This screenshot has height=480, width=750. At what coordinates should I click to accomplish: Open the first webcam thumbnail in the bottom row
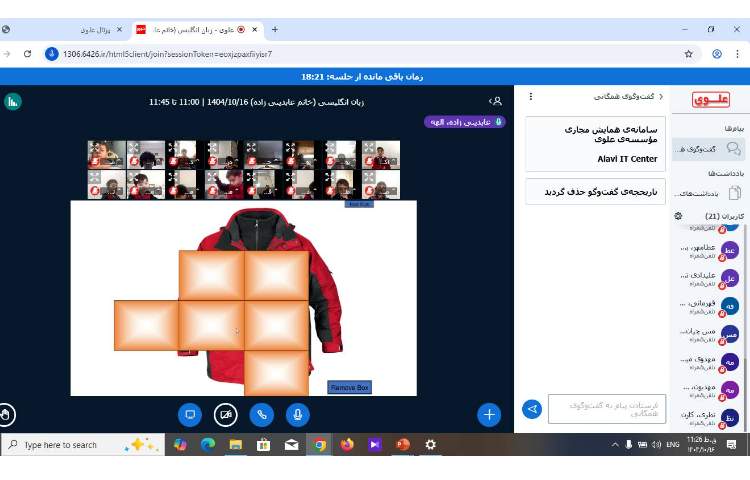[107, 185]
